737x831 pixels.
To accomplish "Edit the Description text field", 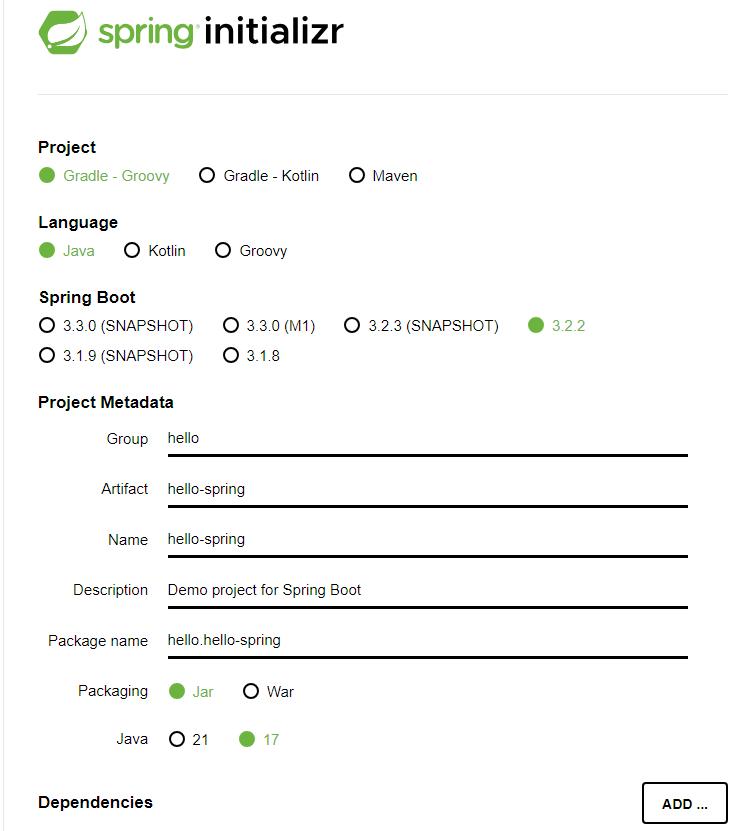I will click(x=427, y=590).
